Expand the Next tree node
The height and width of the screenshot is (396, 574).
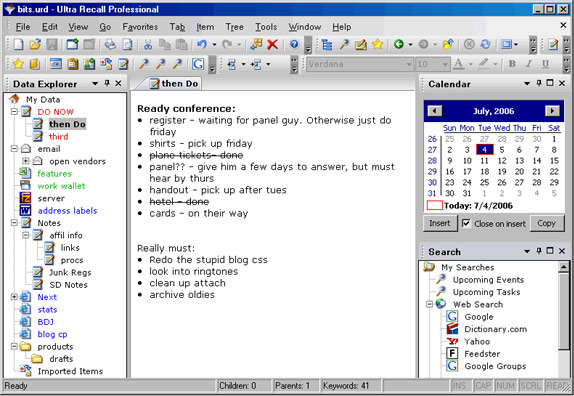tap(14, 297)
